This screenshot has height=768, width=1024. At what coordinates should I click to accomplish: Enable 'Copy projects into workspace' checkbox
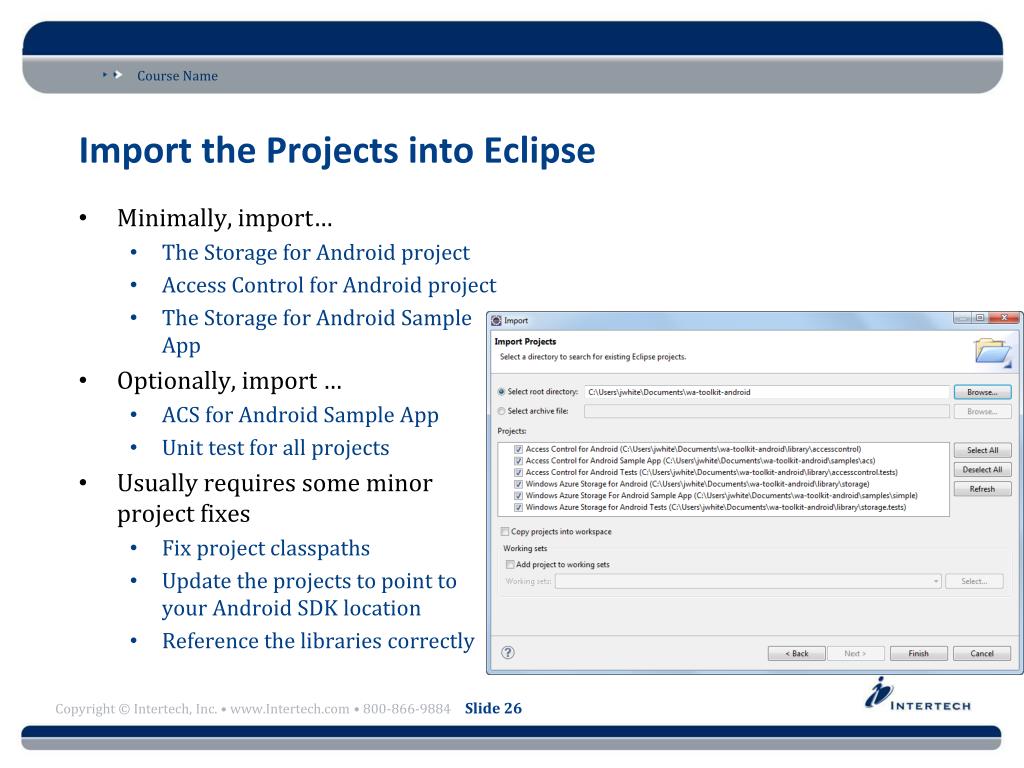[x=505, y=532]
